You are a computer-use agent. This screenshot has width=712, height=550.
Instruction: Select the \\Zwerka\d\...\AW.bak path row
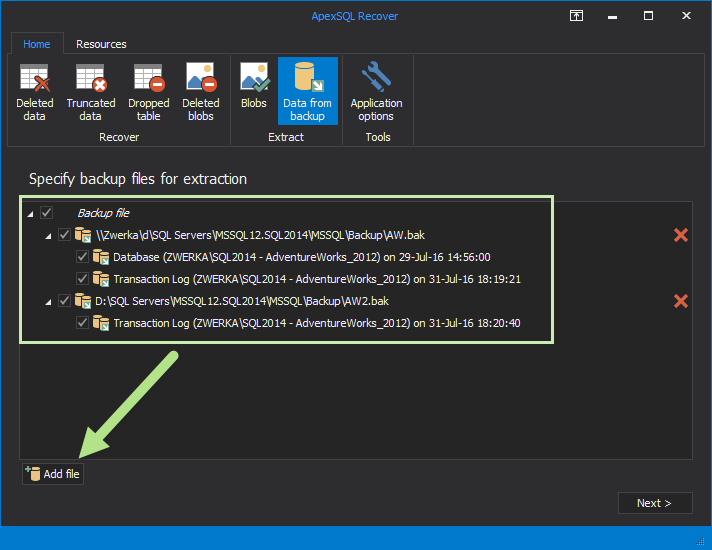[x=260, y=235]
